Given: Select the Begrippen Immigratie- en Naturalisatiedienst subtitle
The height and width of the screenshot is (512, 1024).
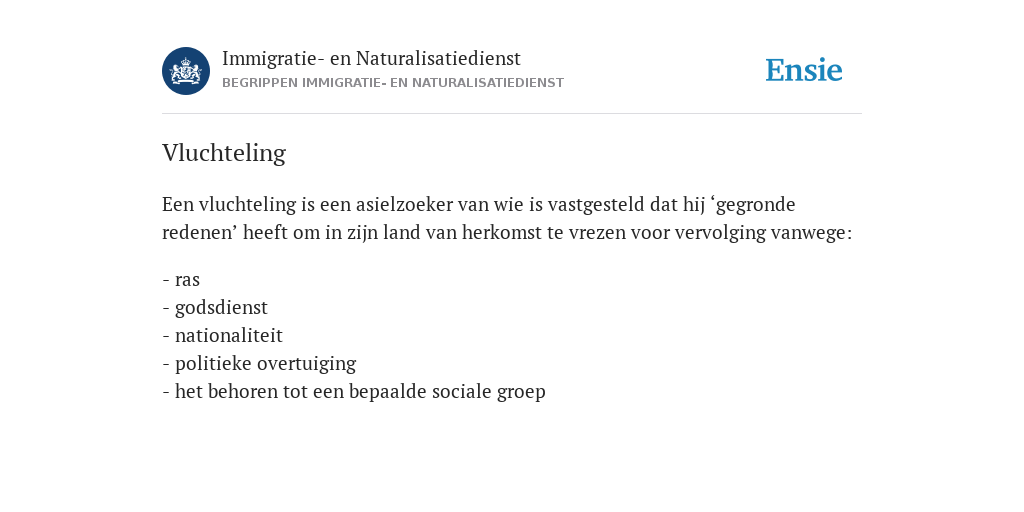Looking at the screenshot, I should (392, 83).
